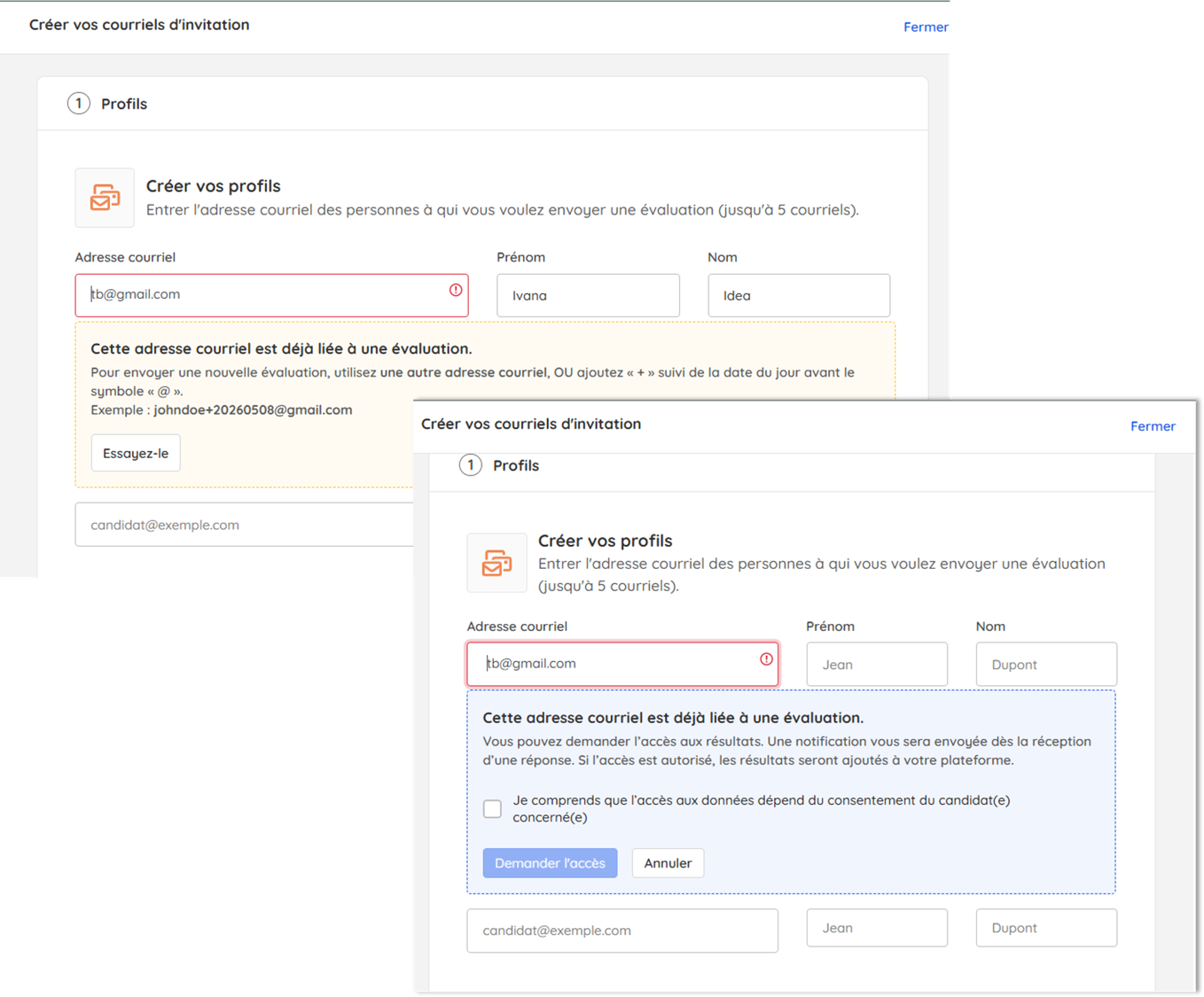Click the Prénom label in the back window
Screen dimensions: 1204x997
(x=520, y=257)
